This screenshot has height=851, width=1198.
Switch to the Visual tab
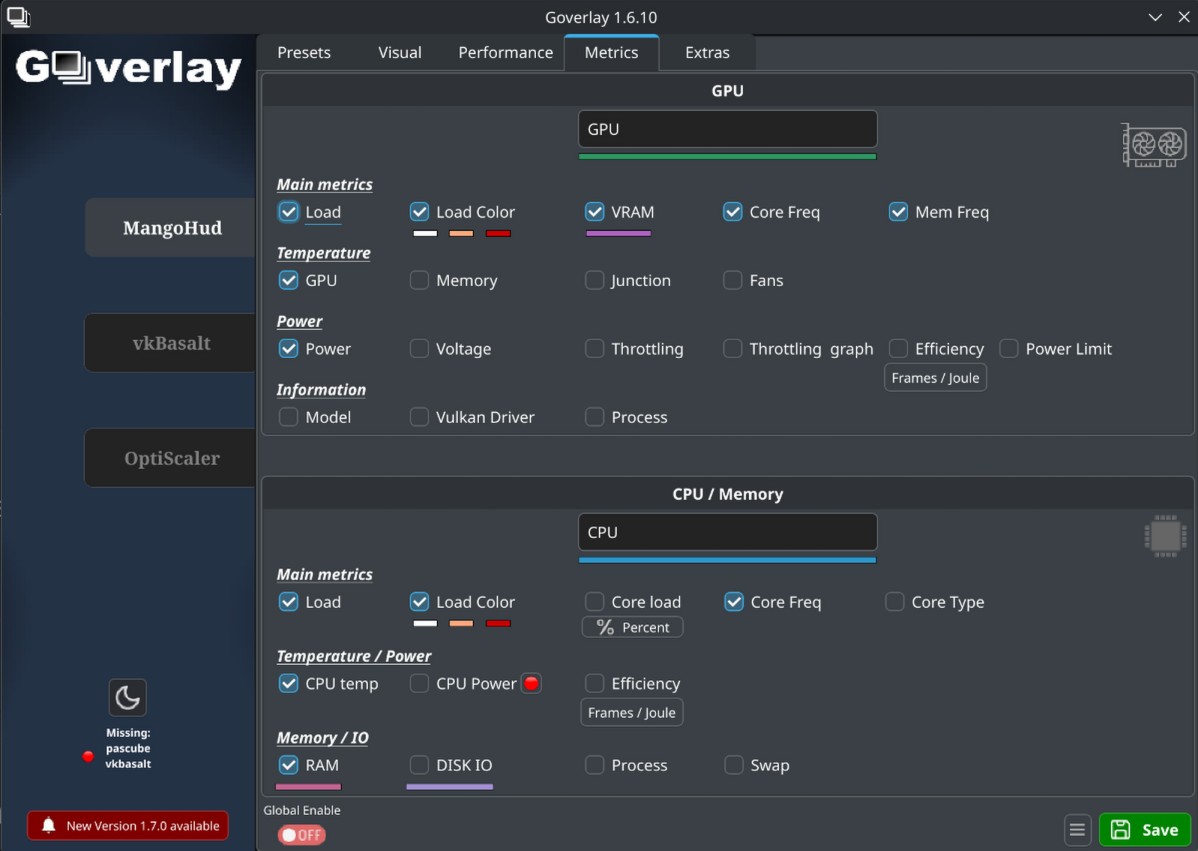(400, 53)
